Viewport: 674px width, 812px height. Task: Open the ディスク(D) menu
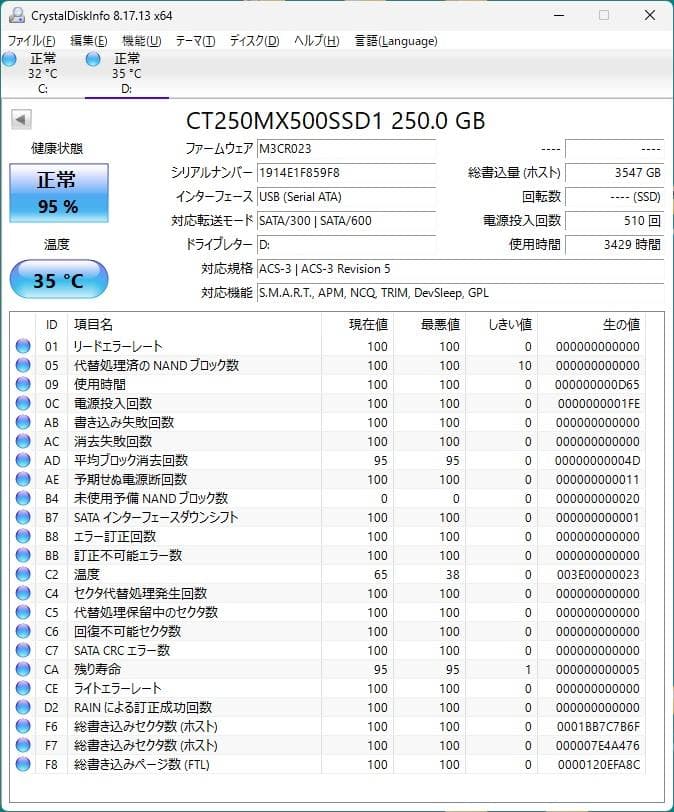click(x=254, y=40)
